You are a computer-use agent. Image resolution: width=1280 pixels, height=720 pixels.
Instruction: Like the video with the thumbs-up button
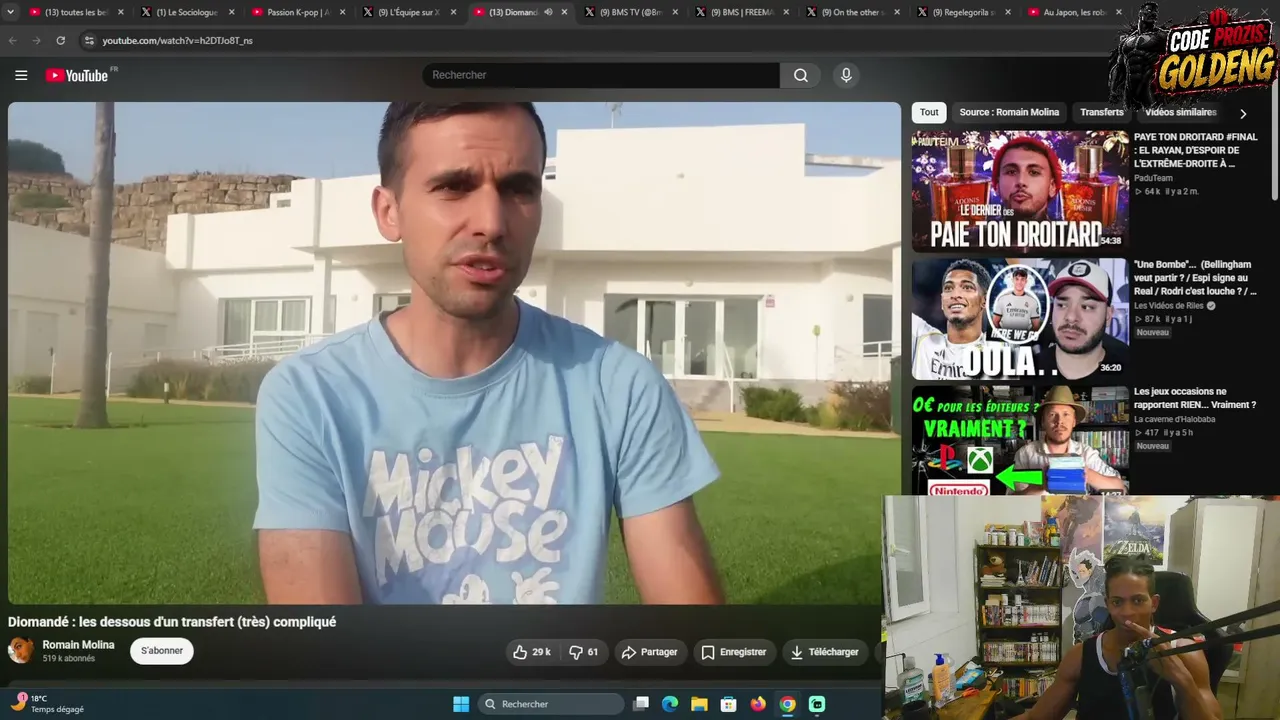pyautogui.click(x=532, y=652)
